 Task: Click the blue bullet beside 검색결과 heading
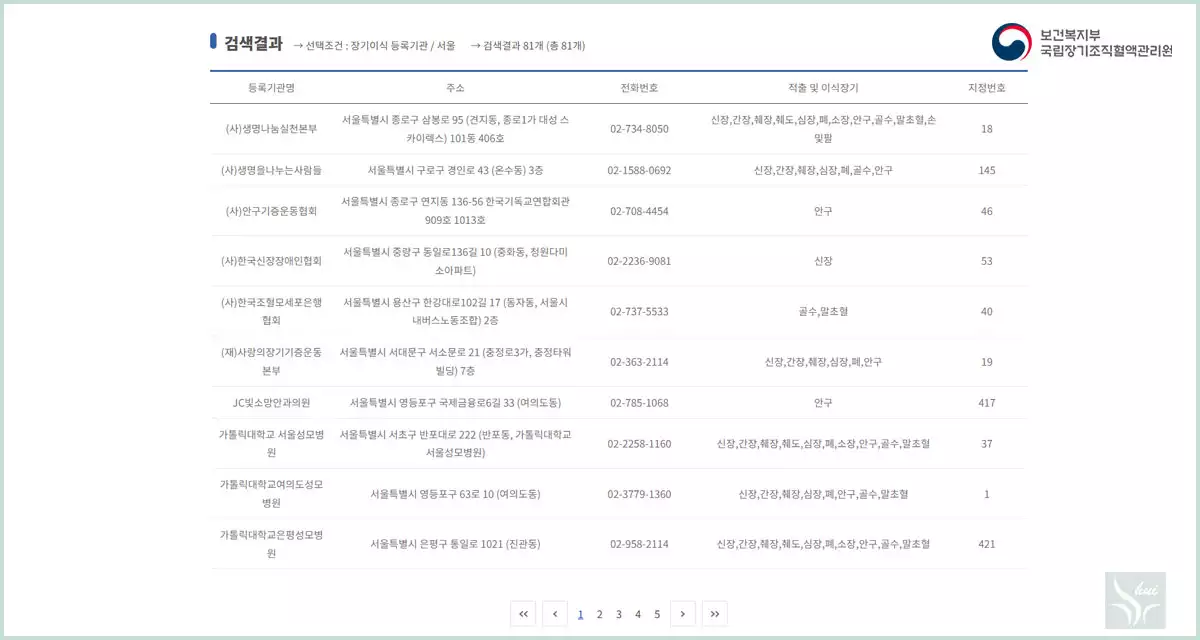point(211,42)
